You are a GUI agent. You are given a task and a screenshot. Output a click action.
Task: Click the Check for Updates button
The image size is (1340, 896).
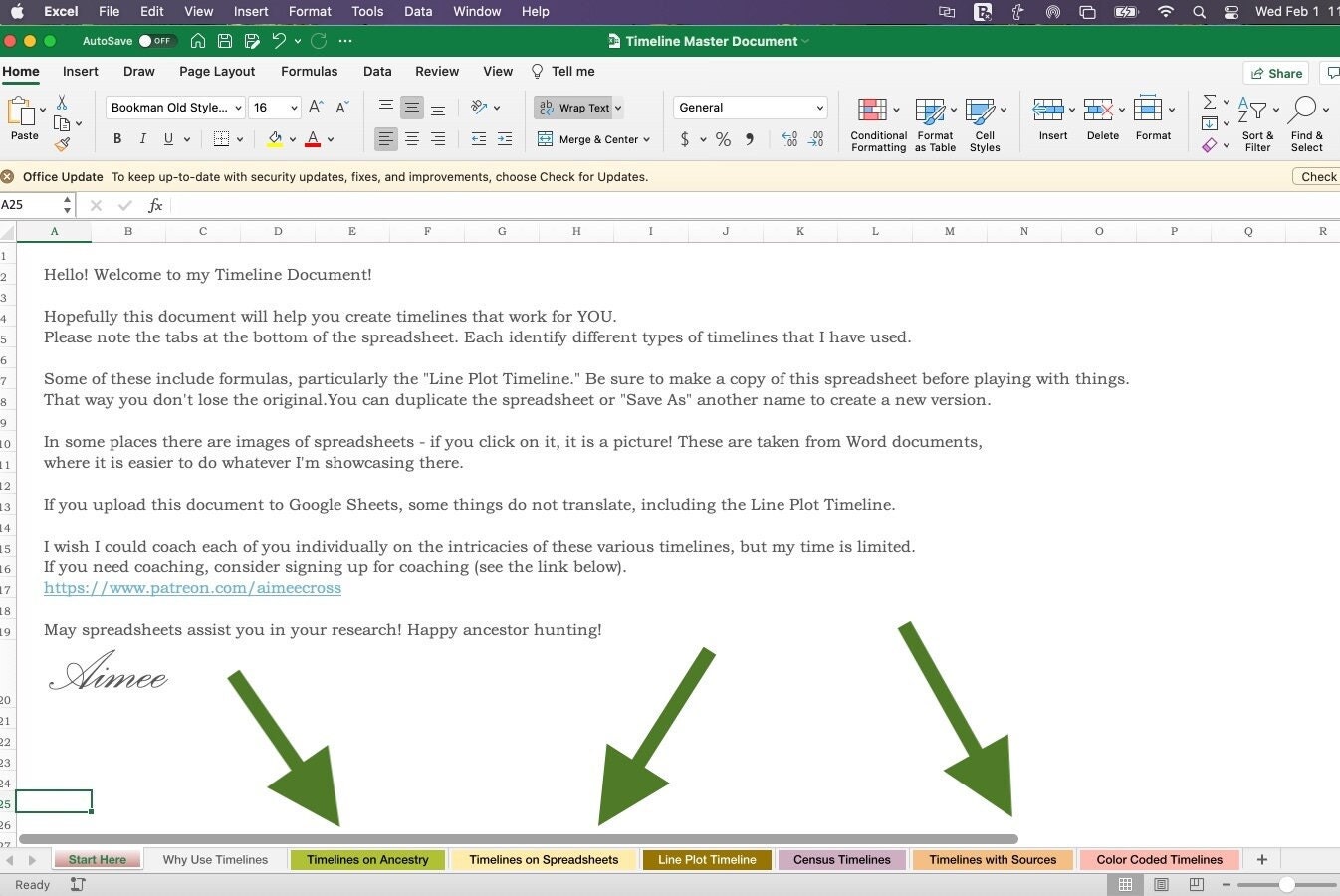click(1321, 176)
